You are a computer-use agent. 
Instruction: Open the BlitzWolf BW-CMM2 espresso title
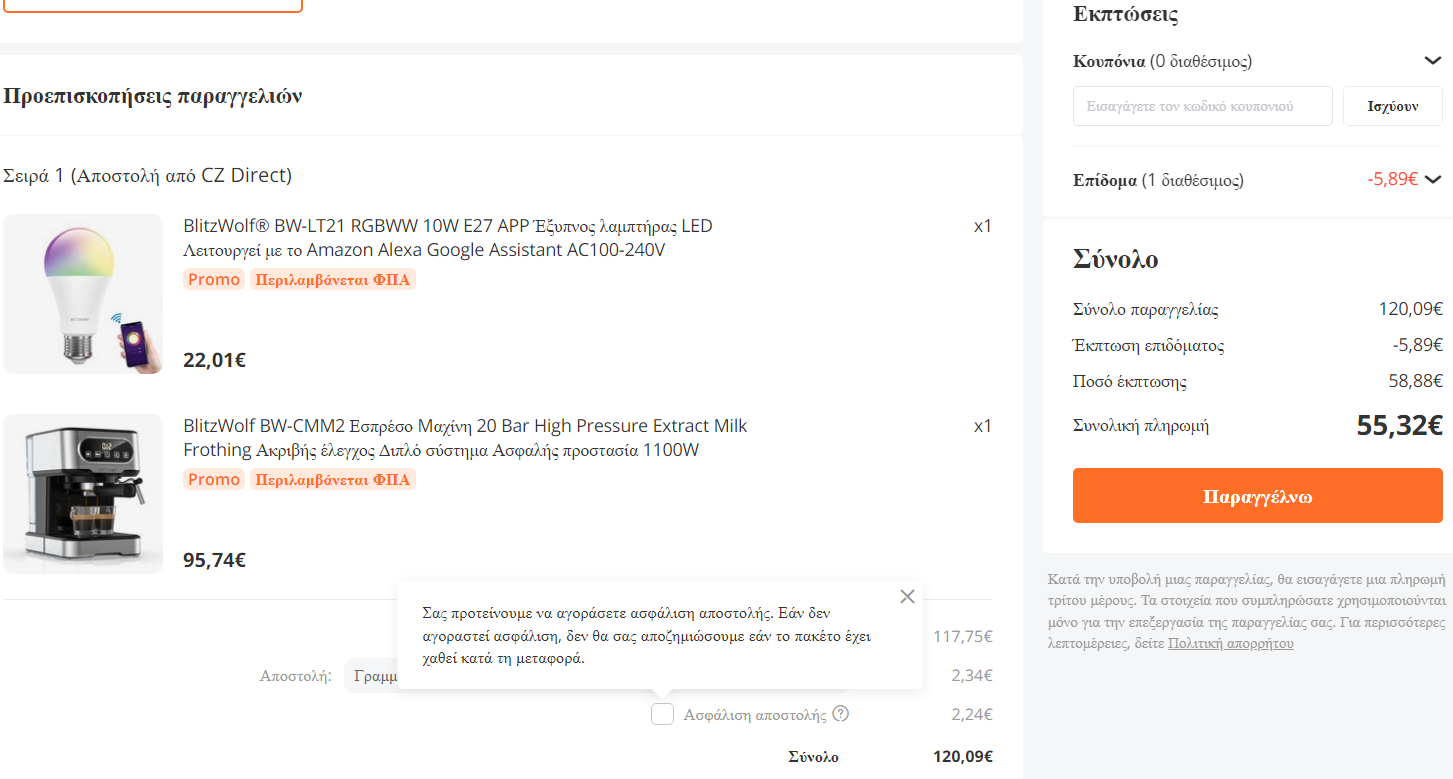click(465, 438)
